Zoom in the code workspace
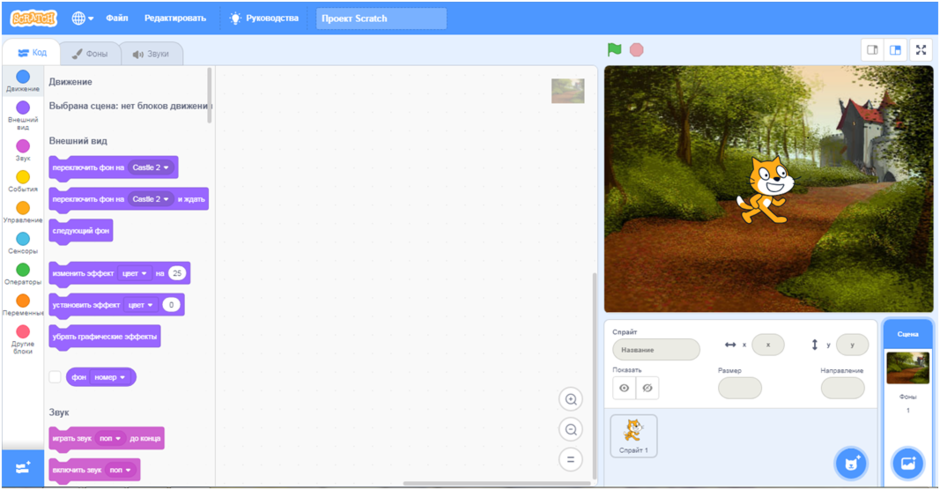Viewport: 940px width, 490px height. (x=571, y=399)
